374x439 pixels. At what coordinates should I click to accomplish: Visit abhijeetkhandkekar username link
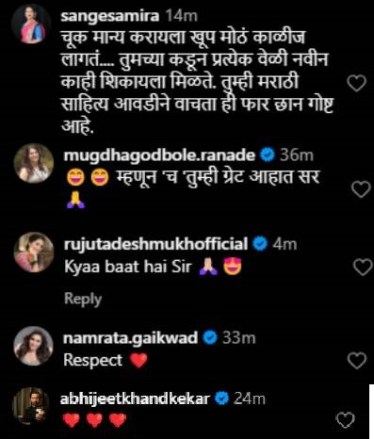(x=135, y=399)
